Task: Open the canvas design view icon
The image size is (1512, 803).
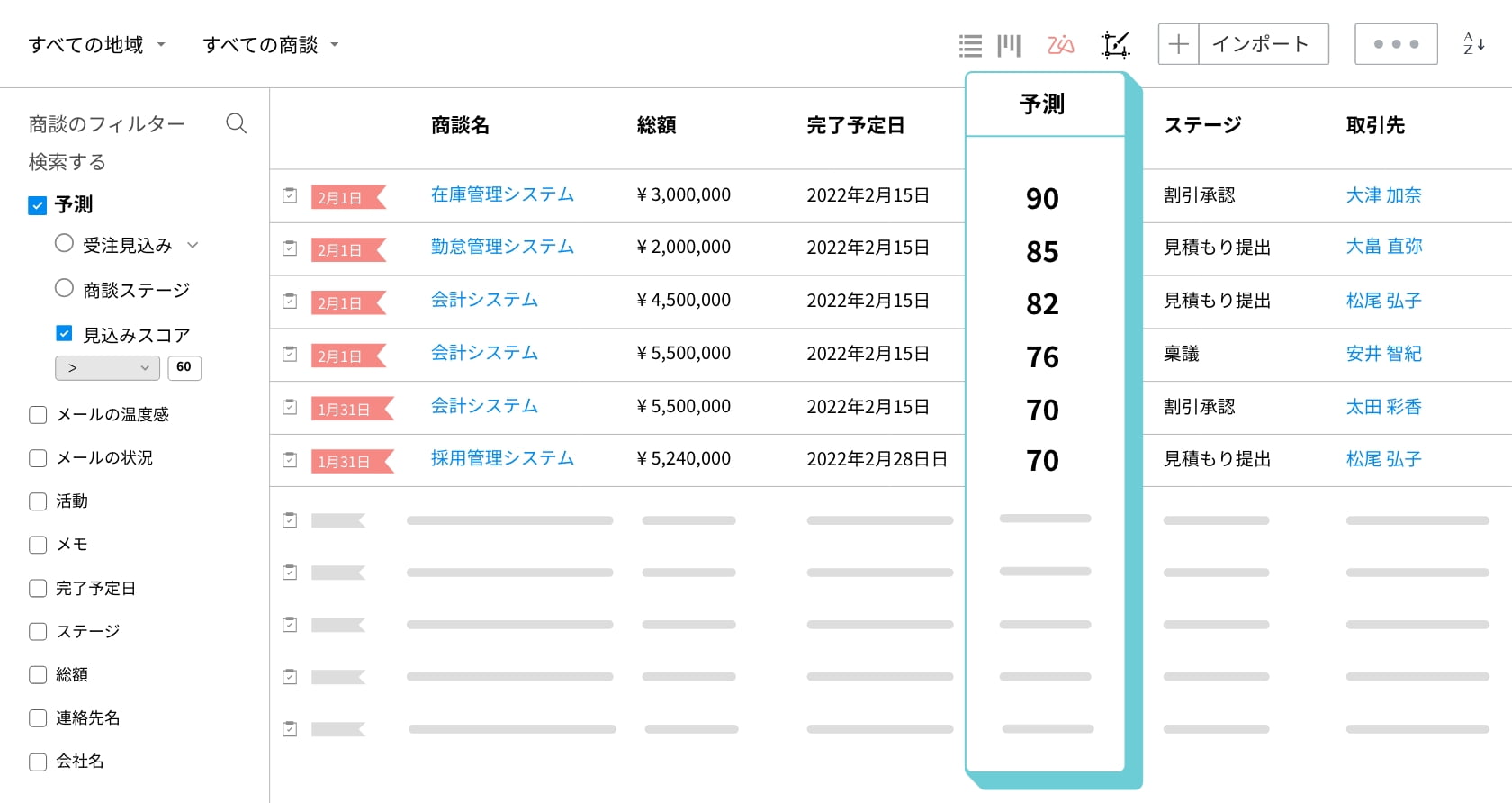Action: [1115, 44]
